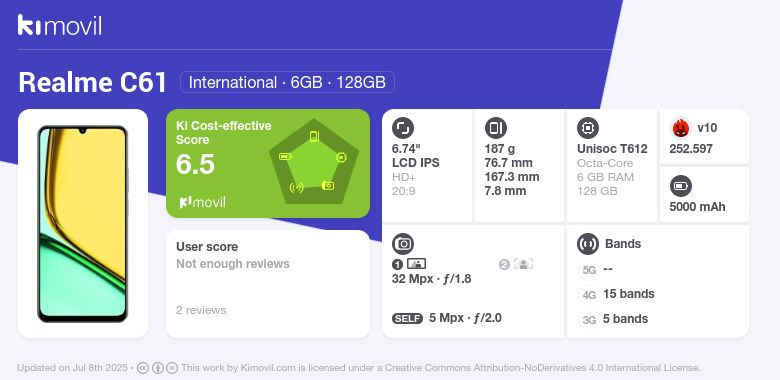Click the display size icon above 6.74"

pyautogui.click(x=403, y=128)
